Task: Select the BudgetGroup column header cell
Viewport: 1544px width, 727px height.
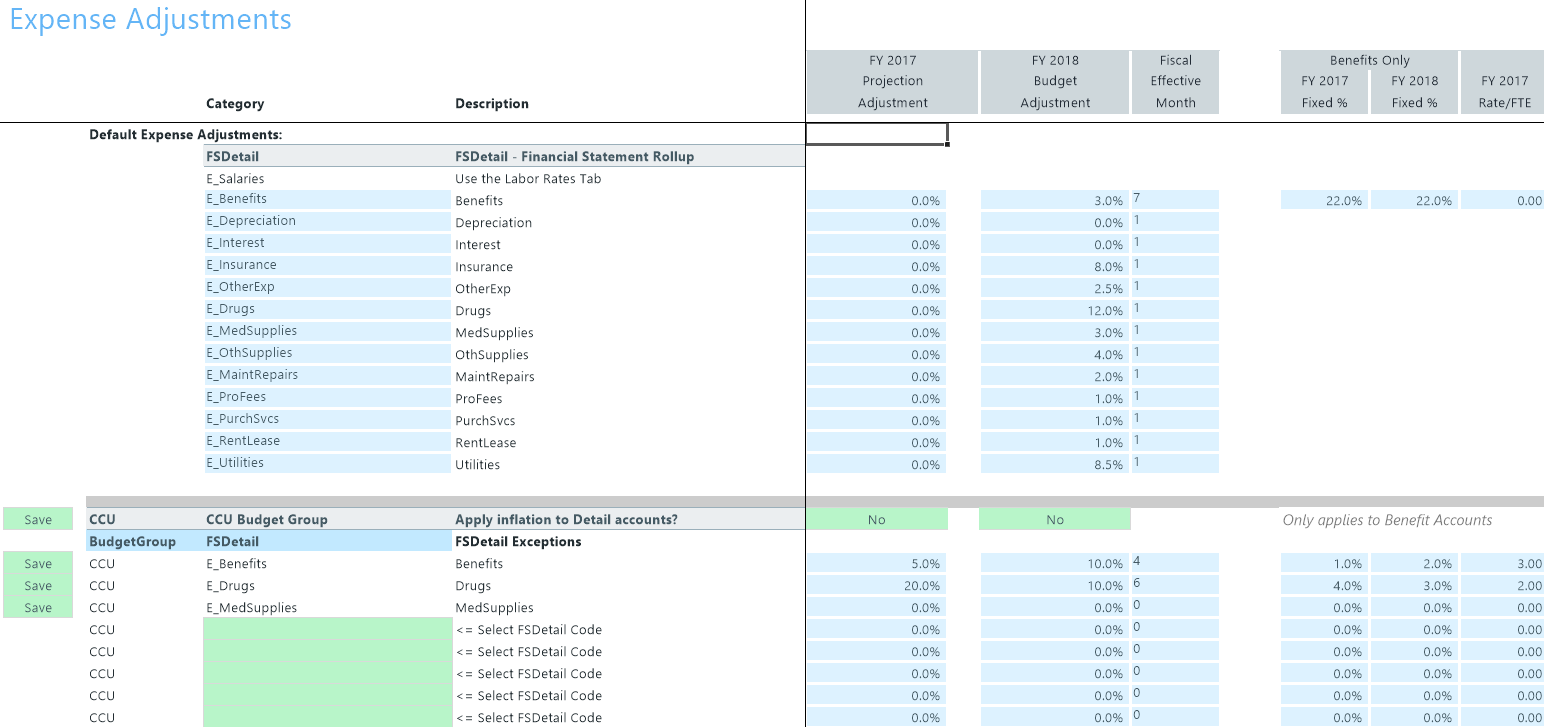Action: click(144, 541)
